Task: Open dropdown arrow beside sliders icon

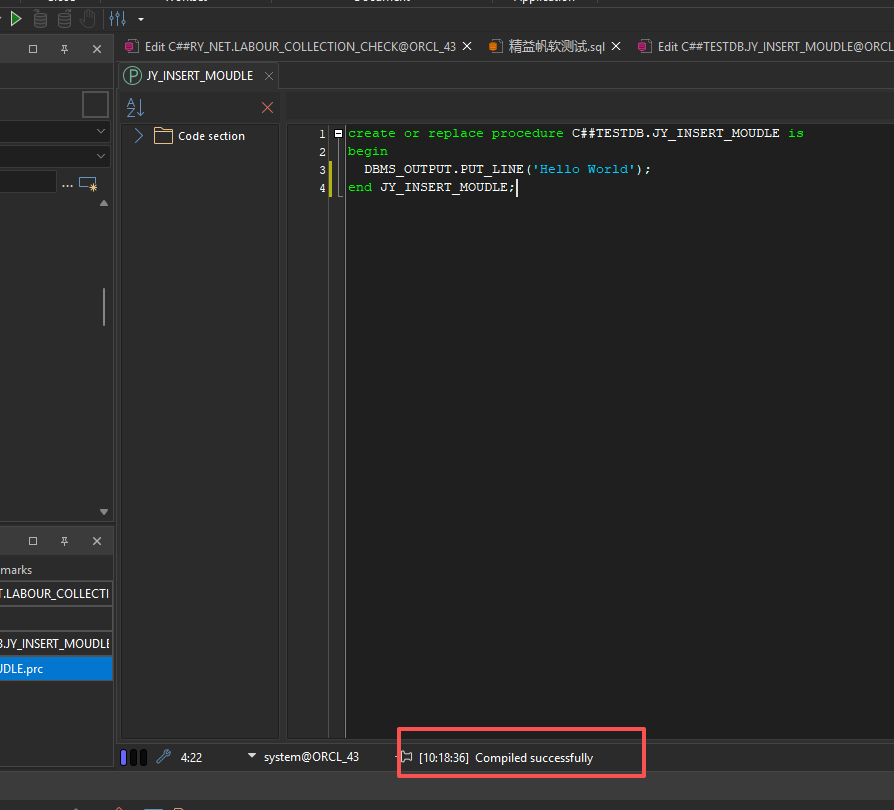Action: 141,19
